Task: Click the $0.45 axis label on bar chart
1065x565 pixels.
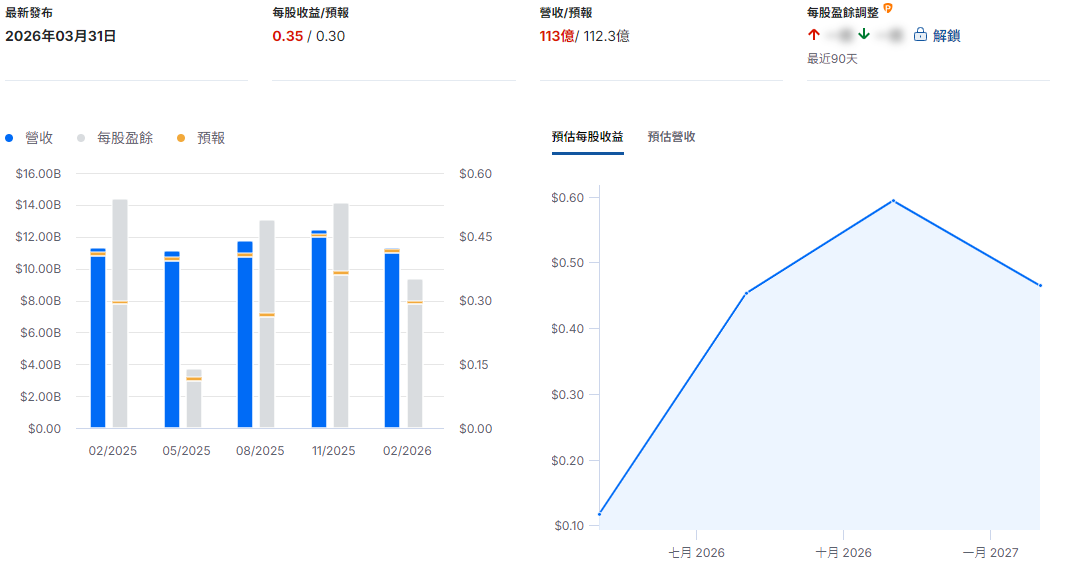Action: (475, 237)
